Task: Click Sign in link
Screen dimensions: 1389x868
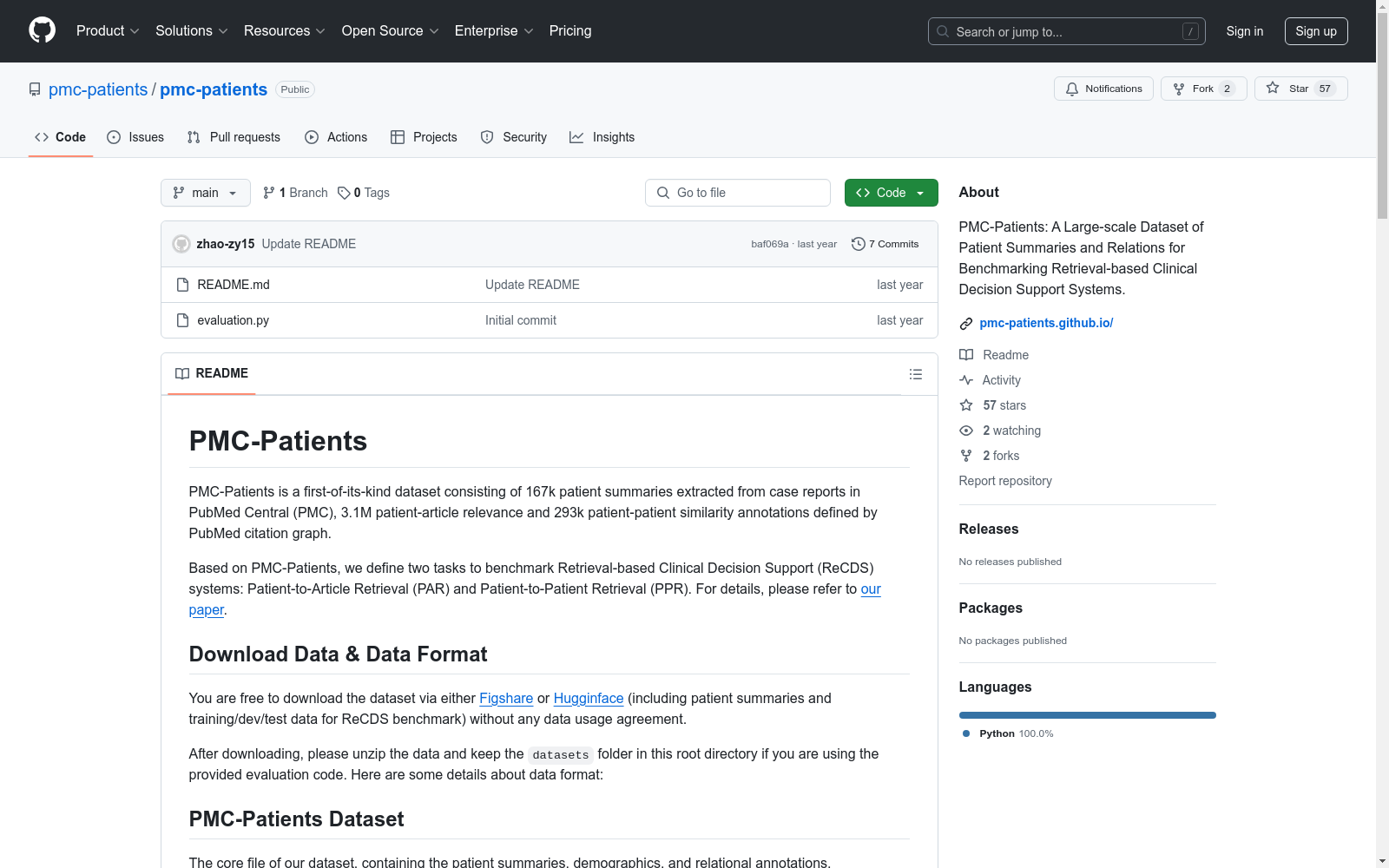Action: pos(1245,31)
